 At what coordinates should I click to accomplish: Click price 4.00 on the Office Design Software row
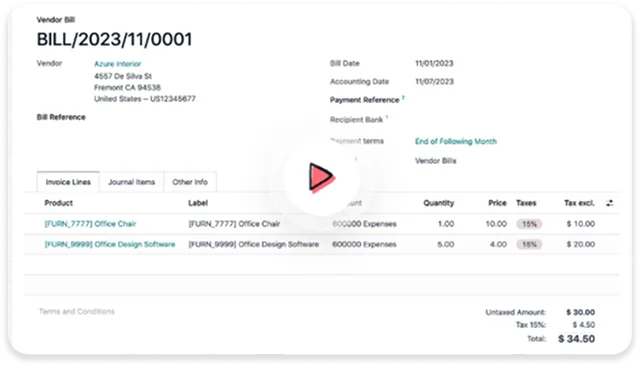(x=498, y=244)
